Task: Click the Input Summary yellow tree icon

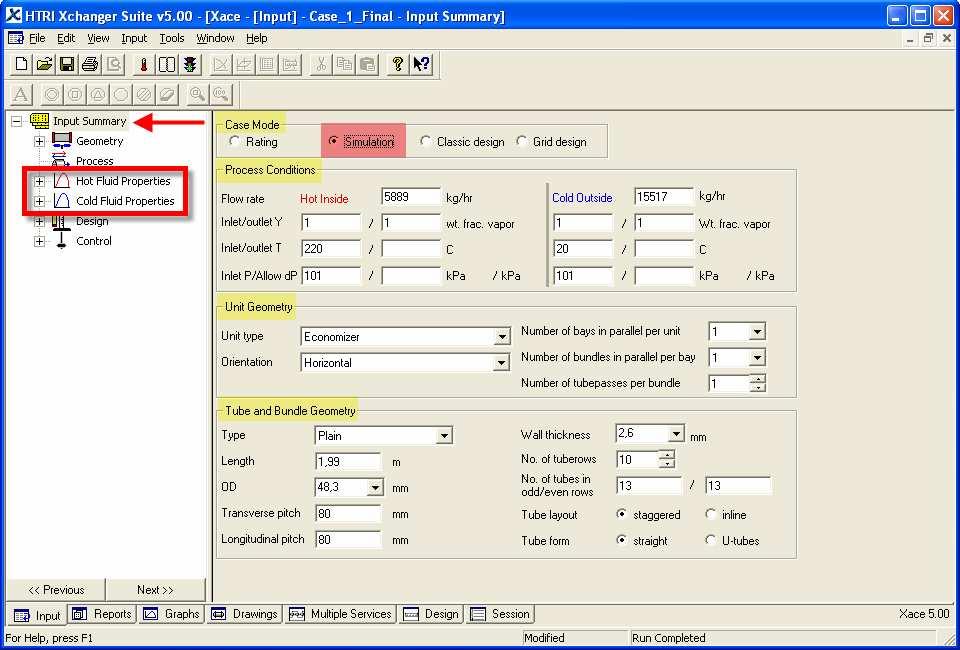Action: (x=39, y=121)
